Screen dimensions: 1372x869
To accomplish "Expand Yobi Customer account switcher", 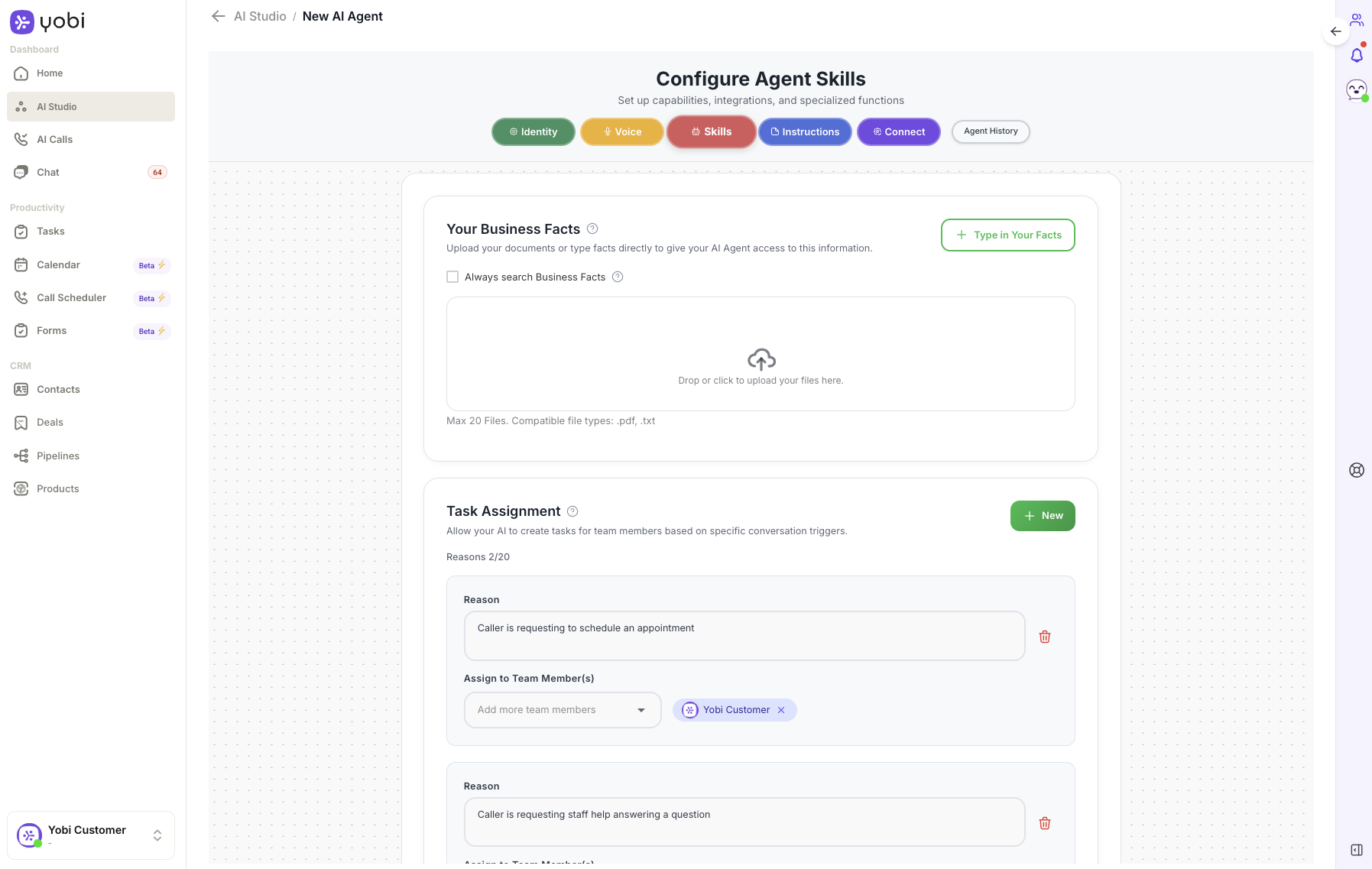I will (91, 835).
